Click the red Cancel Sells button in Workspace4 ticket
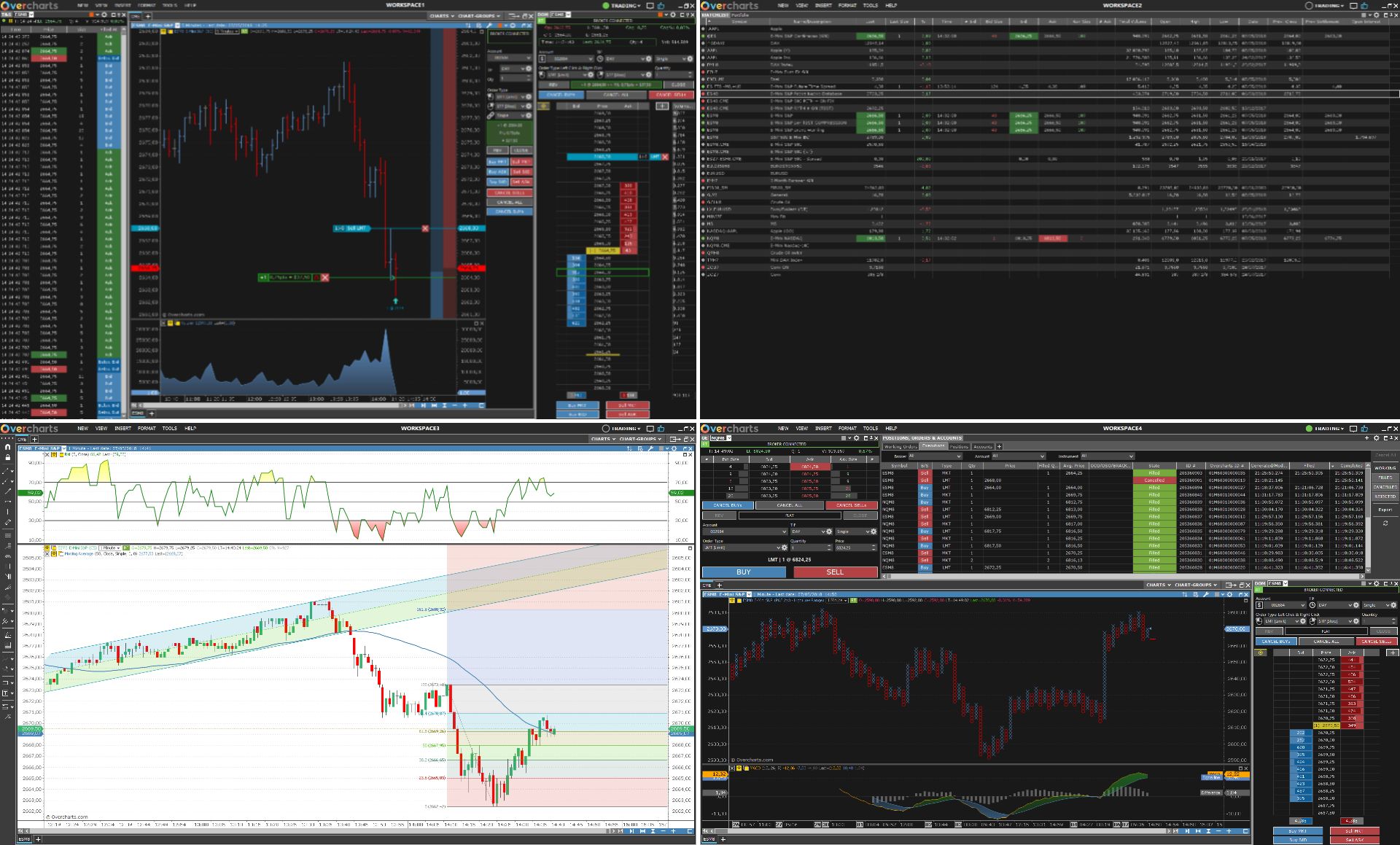The width and height of the screenshot is (1400, 845). tap(851, 505)
